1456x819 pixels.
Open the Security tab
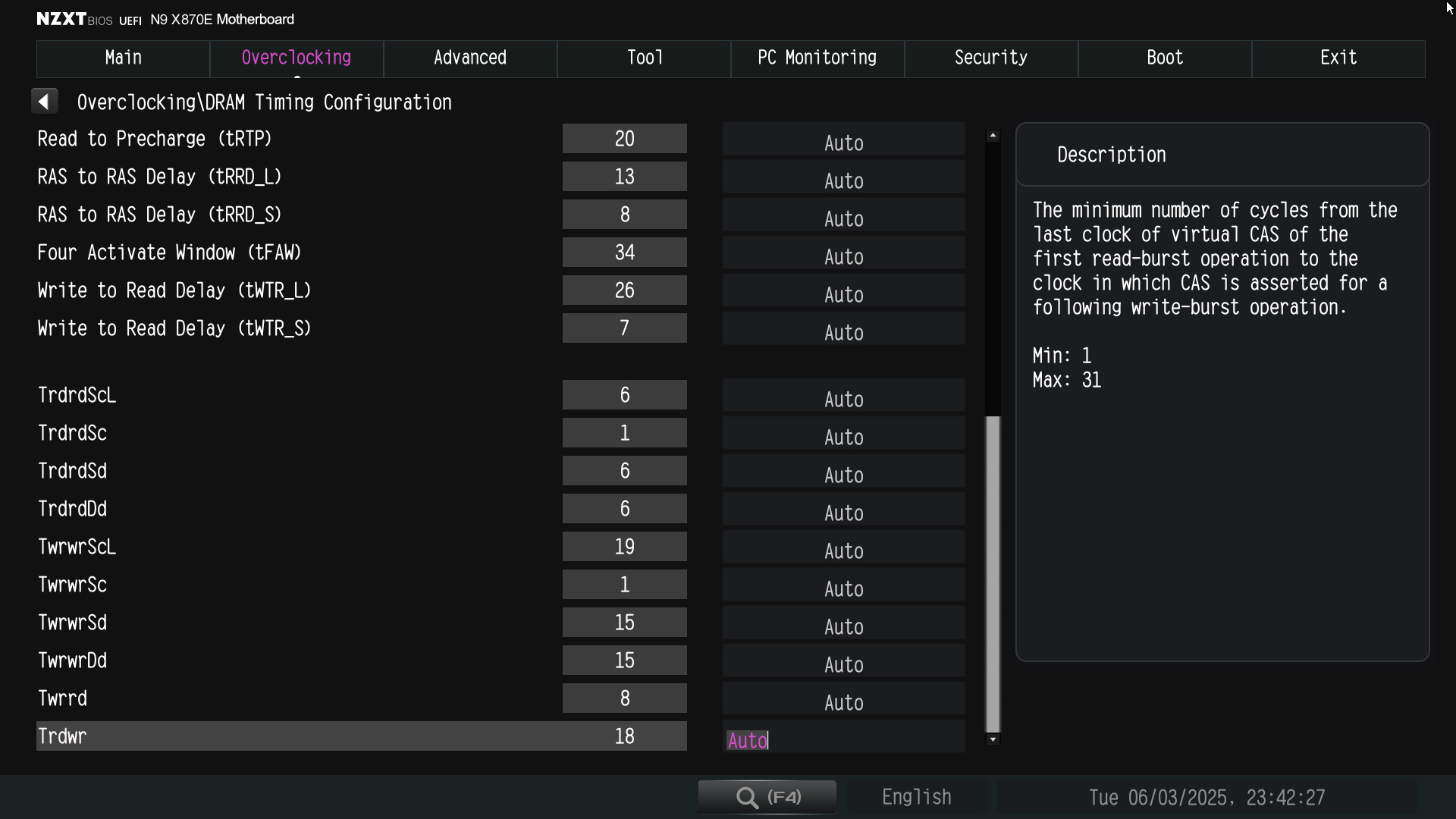point(990,58)
